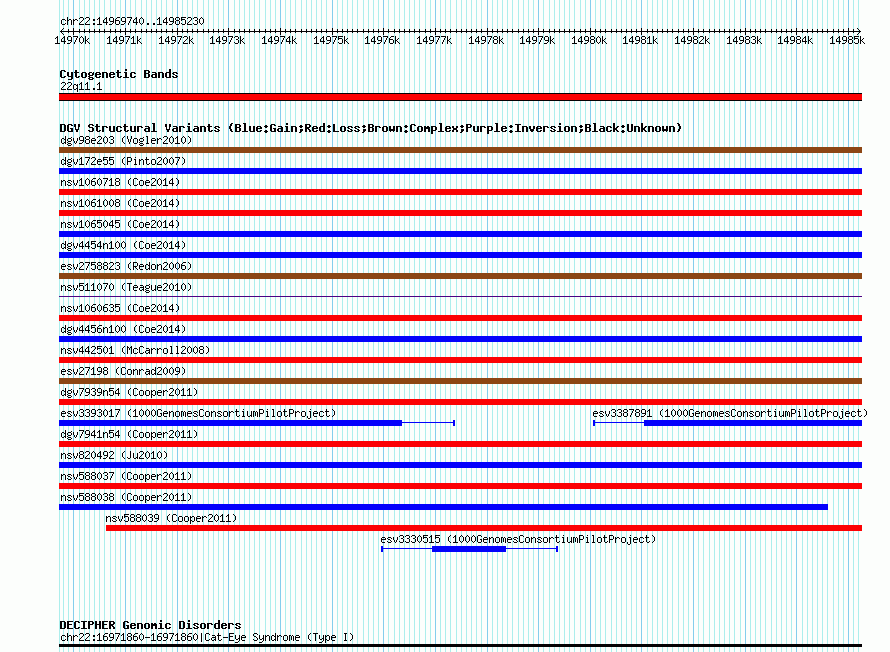Click the blue bar under nsv588038
Image resolution: width=890 pixels, height=652 pixels.
[443, 507]
